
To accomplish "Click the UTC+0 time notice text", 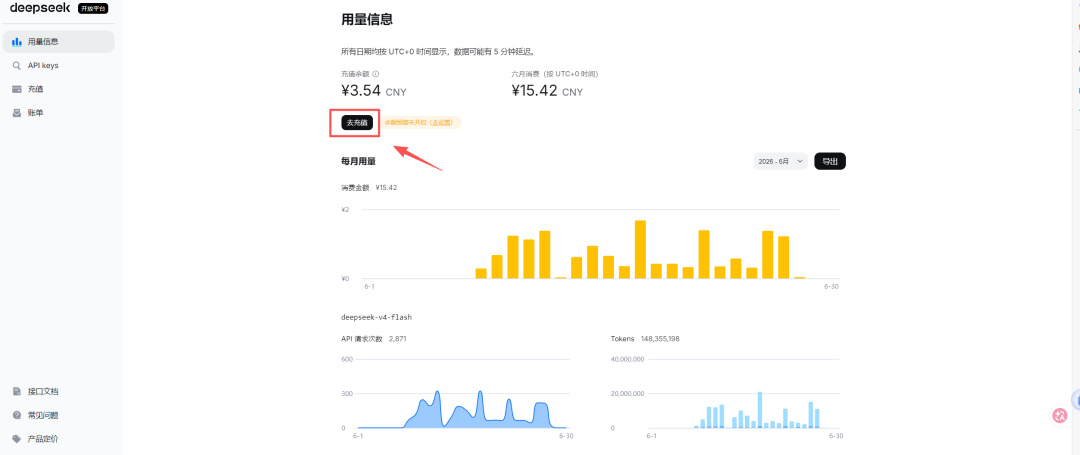I will coord(438,52).
